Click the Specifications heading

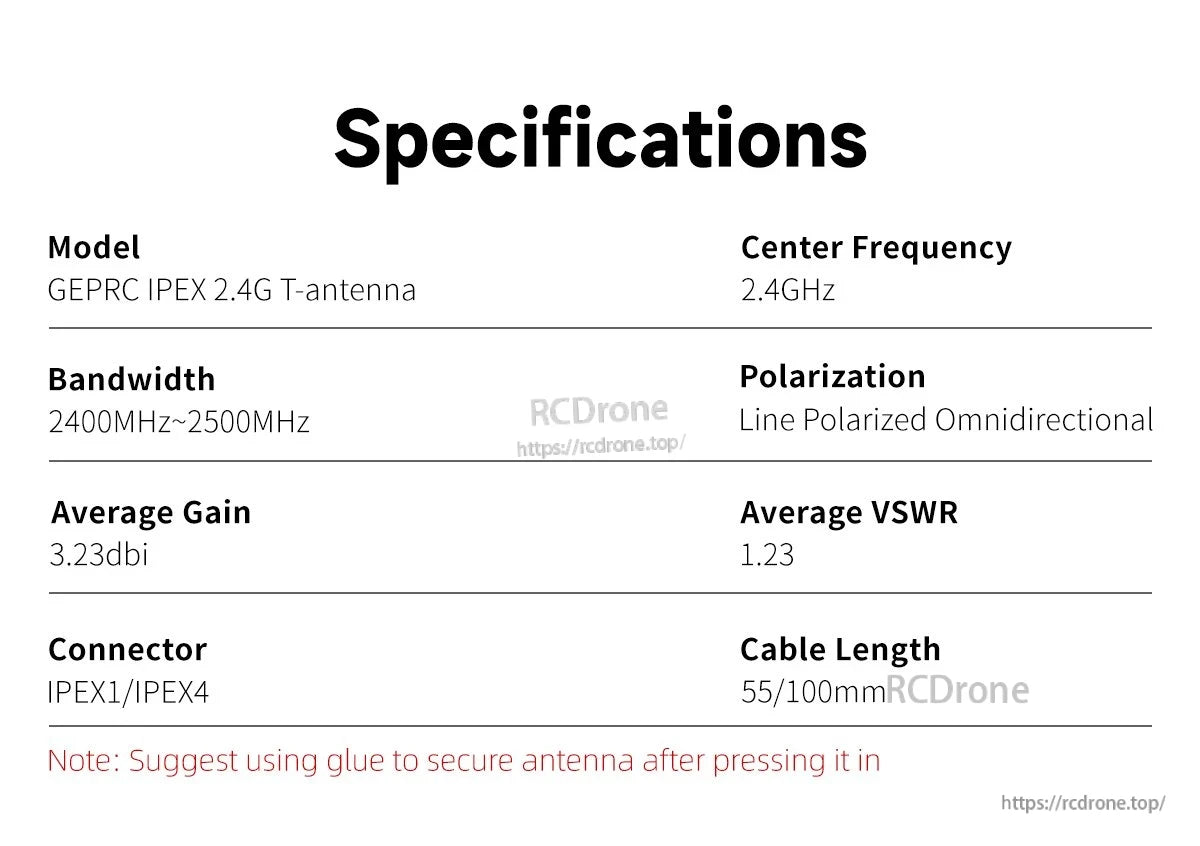600,138
